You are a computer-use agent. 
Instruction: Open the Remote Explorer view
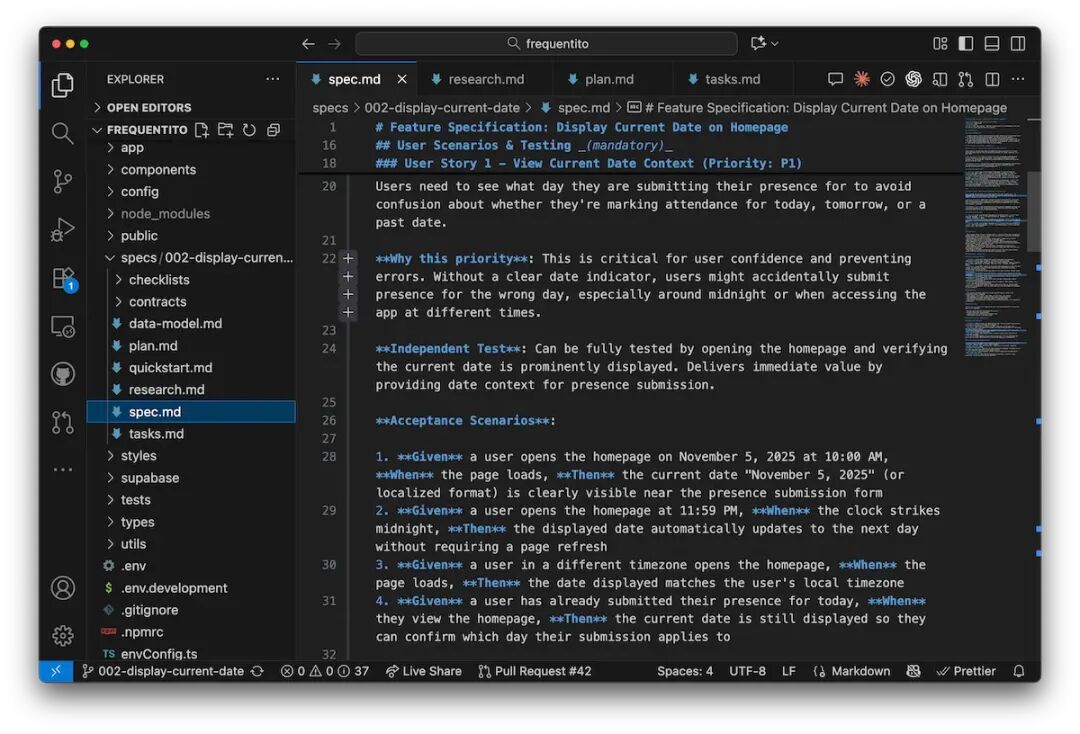(x=63, y=326)
